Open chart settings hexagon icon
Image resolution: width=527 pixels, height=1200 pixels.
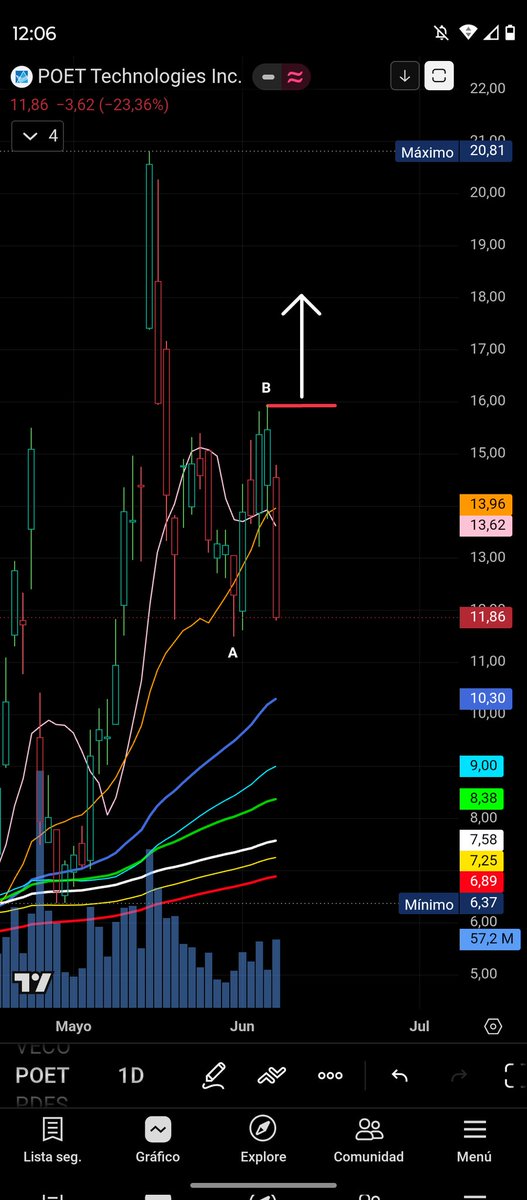(493, 1027)
